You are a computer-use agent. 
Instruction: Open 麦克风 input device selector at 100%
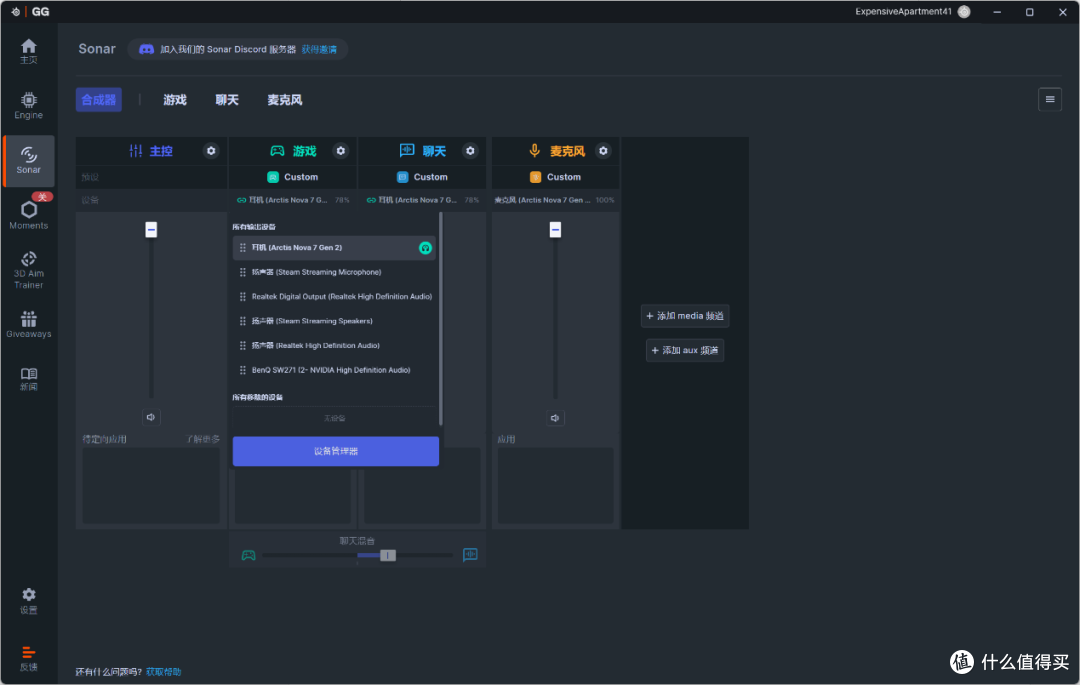point(554,200)
